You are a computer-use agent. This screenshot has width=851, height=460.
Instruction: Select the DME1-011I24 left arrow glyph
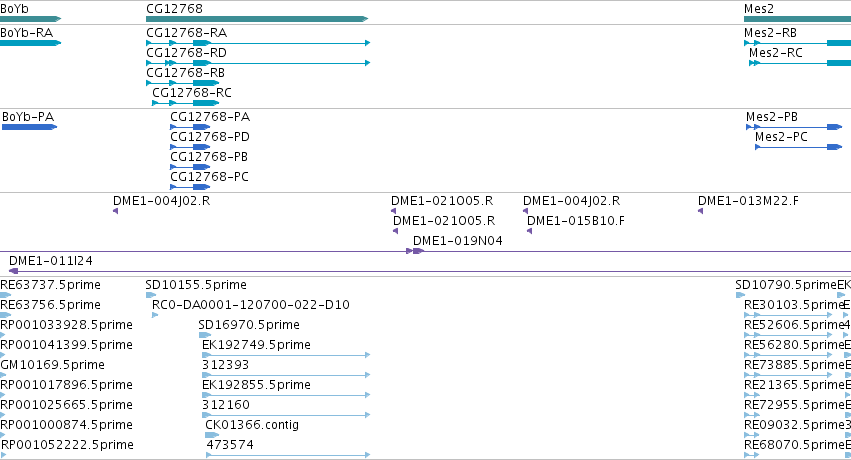pyautogui.click(x=14, y=271)
